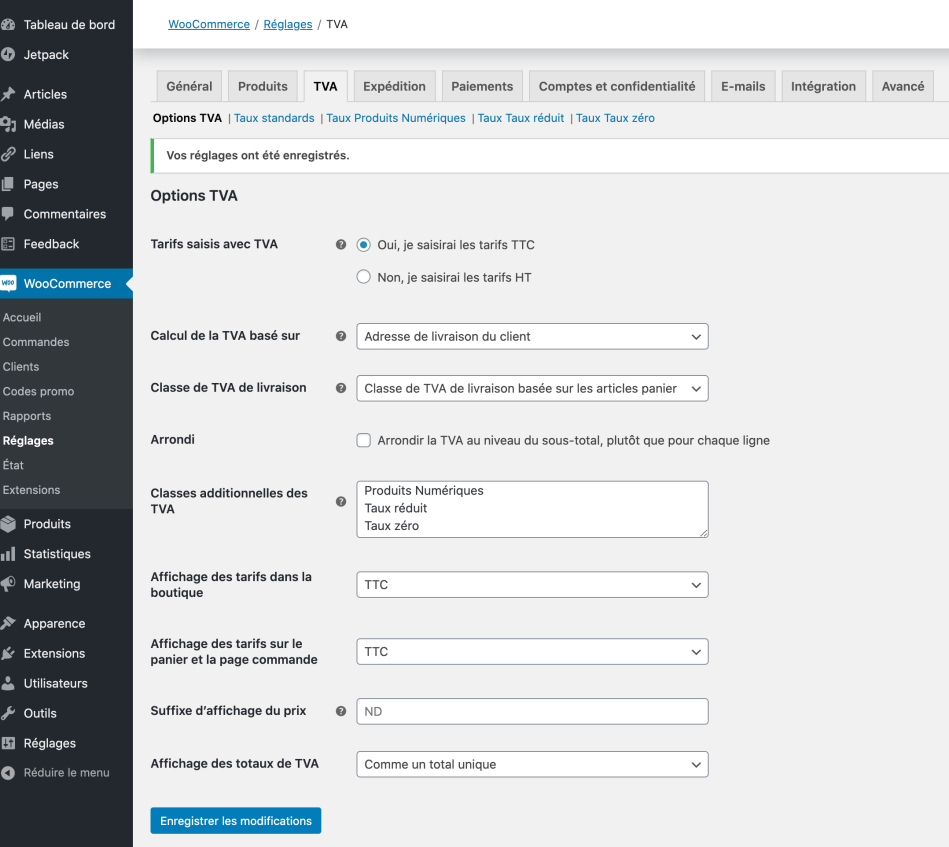Image resolution: width=949 pixels, height=847 pixels.
Task: Open the Paiements settings tab
Action: [x=482, y=86]
